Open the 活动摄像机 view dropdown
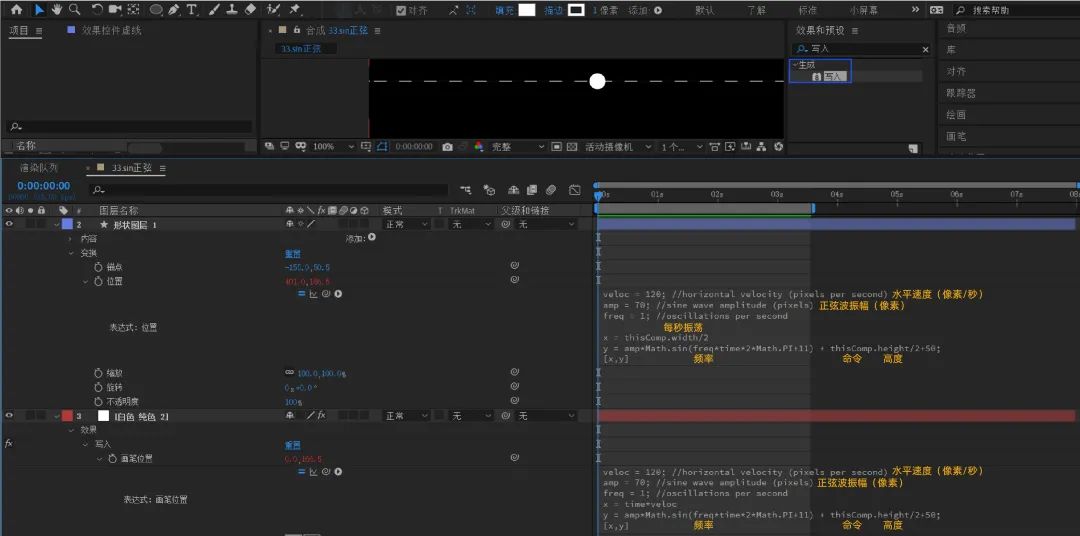 click(619, 147)
